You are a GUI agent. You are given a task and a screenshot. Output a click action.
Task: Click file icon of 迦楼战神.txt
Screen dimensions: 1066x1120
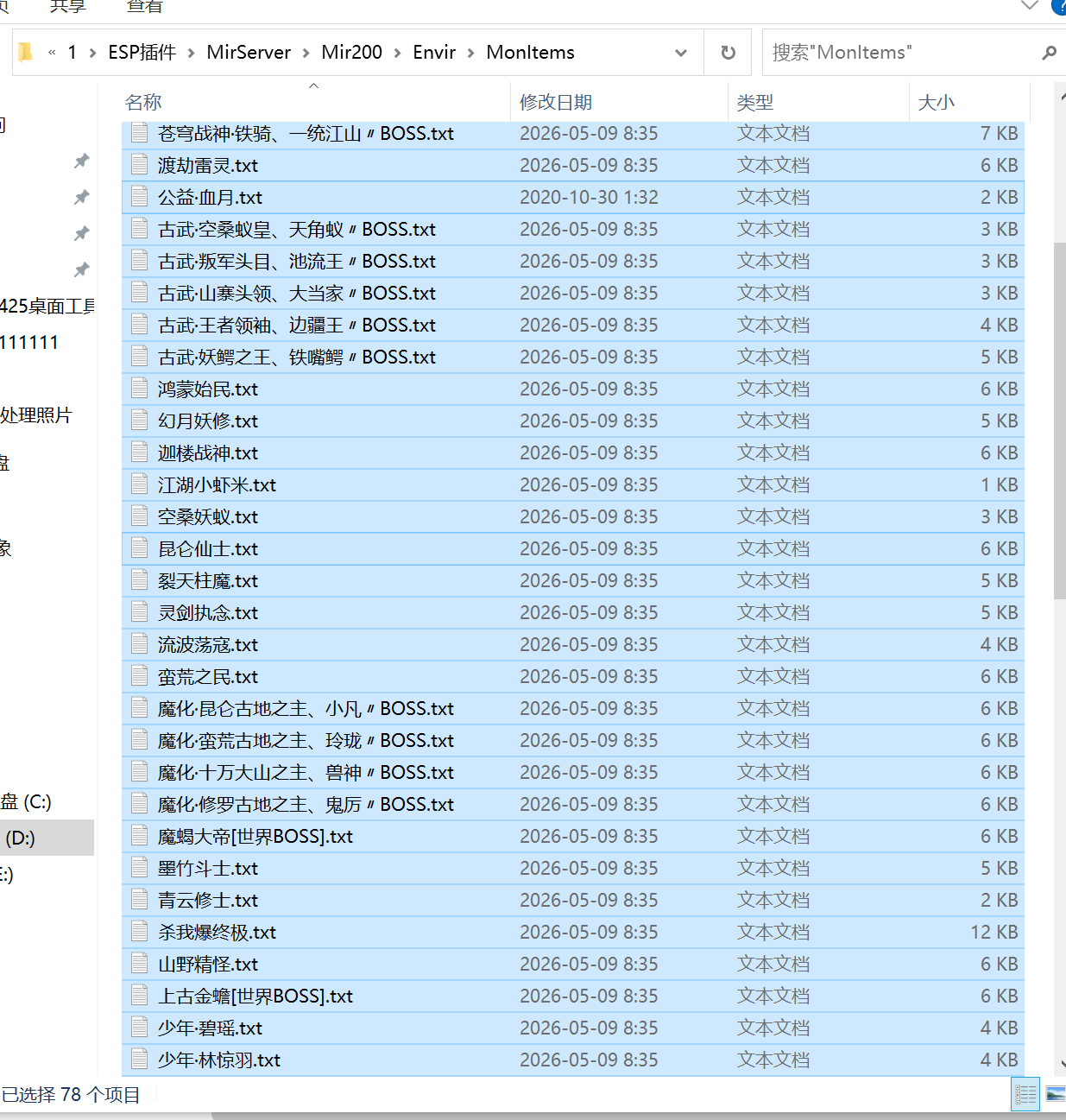point(139,452)
